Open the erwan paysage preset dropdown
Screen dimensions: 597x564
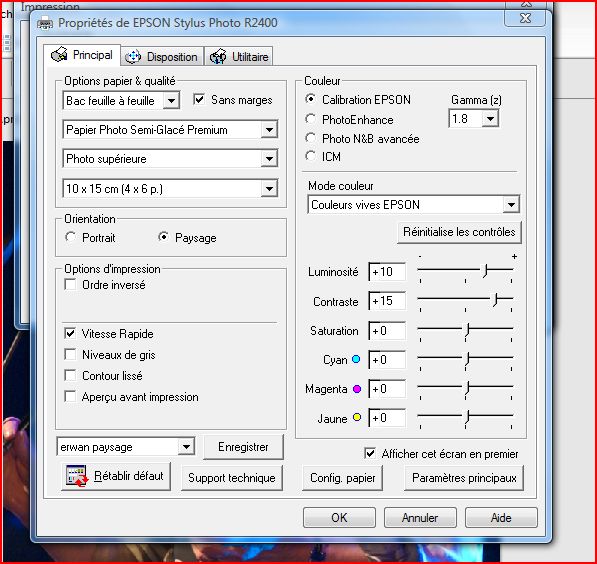click(x=126, y=447)
